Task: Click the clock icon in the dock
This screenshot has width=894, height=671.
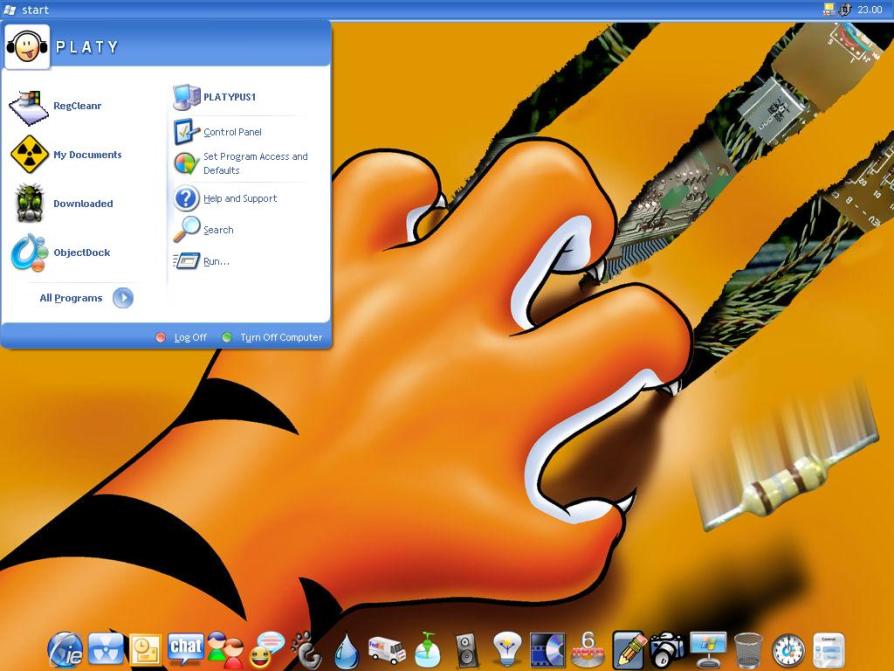Action: coord(788,650)
